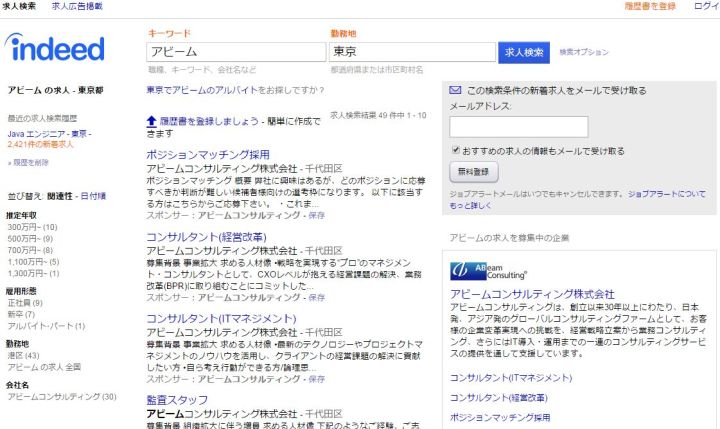Open 東京でアビームのアルバイト link
The width and height of the screenshot is (720, 429).
coord(202,90)
